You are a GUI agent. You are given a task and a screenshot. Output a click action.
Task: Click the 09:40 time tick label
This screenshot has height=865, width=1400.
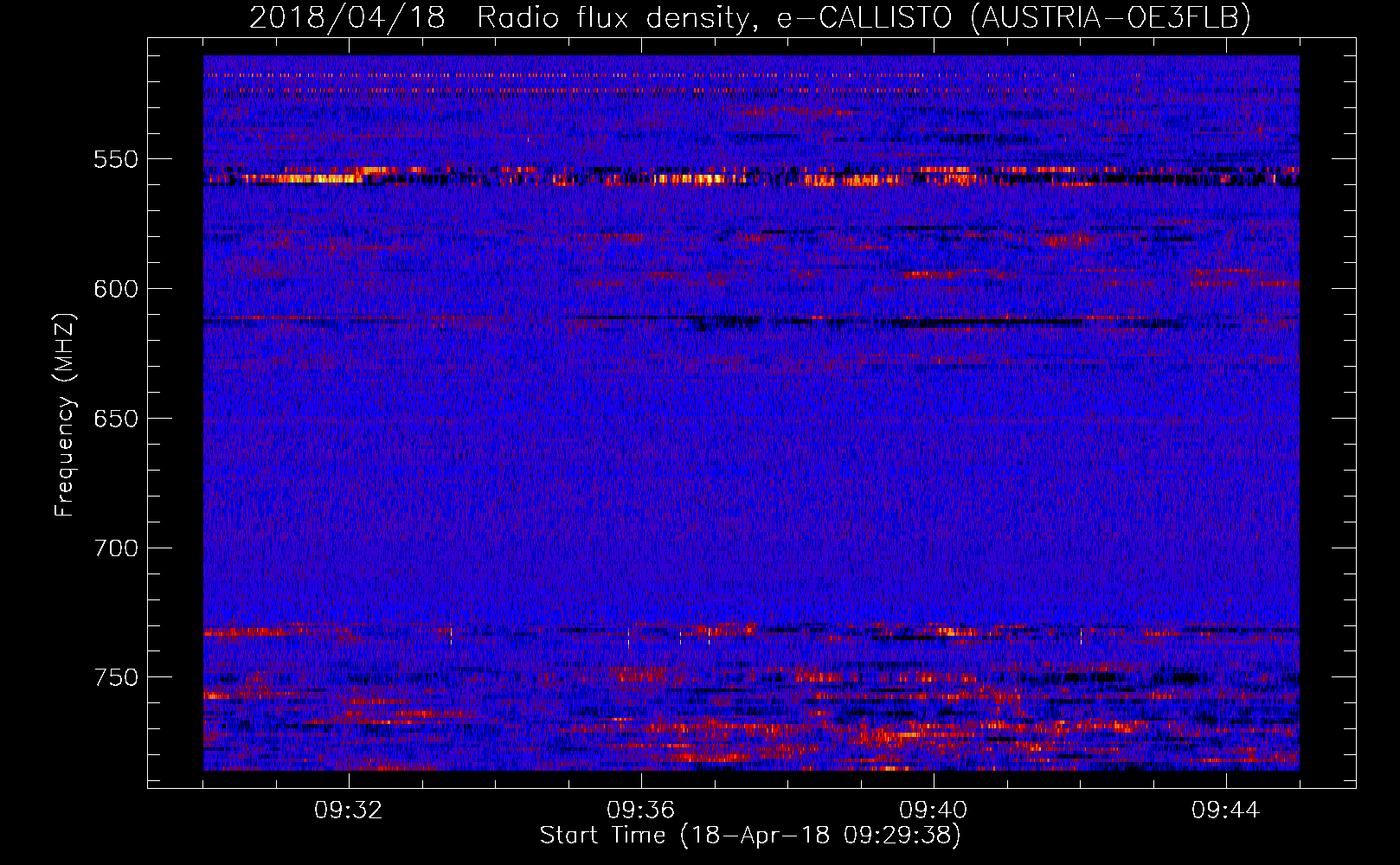pos(934,811)
